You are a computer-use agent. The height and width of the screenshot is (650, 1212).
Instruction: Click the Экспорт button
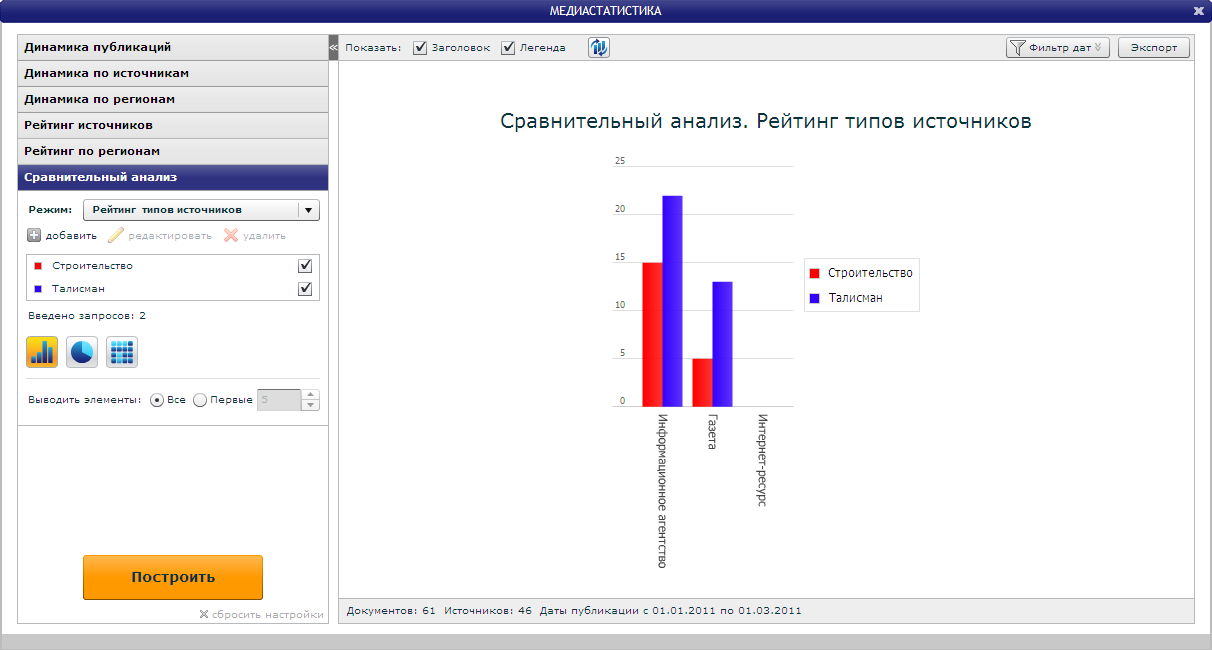(x=1154, y=47)
